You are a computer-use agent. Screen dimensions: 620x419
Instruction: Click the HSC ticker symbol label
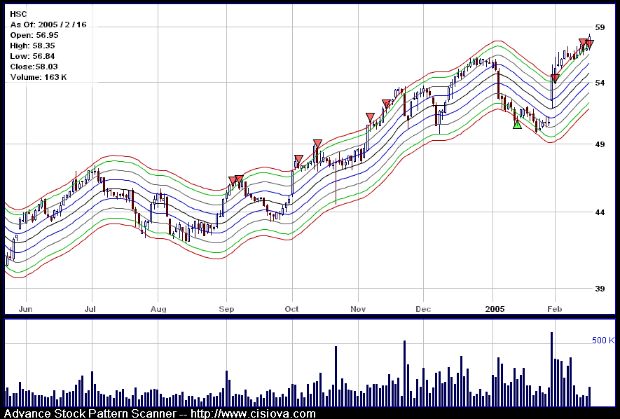tap(18, 14)
